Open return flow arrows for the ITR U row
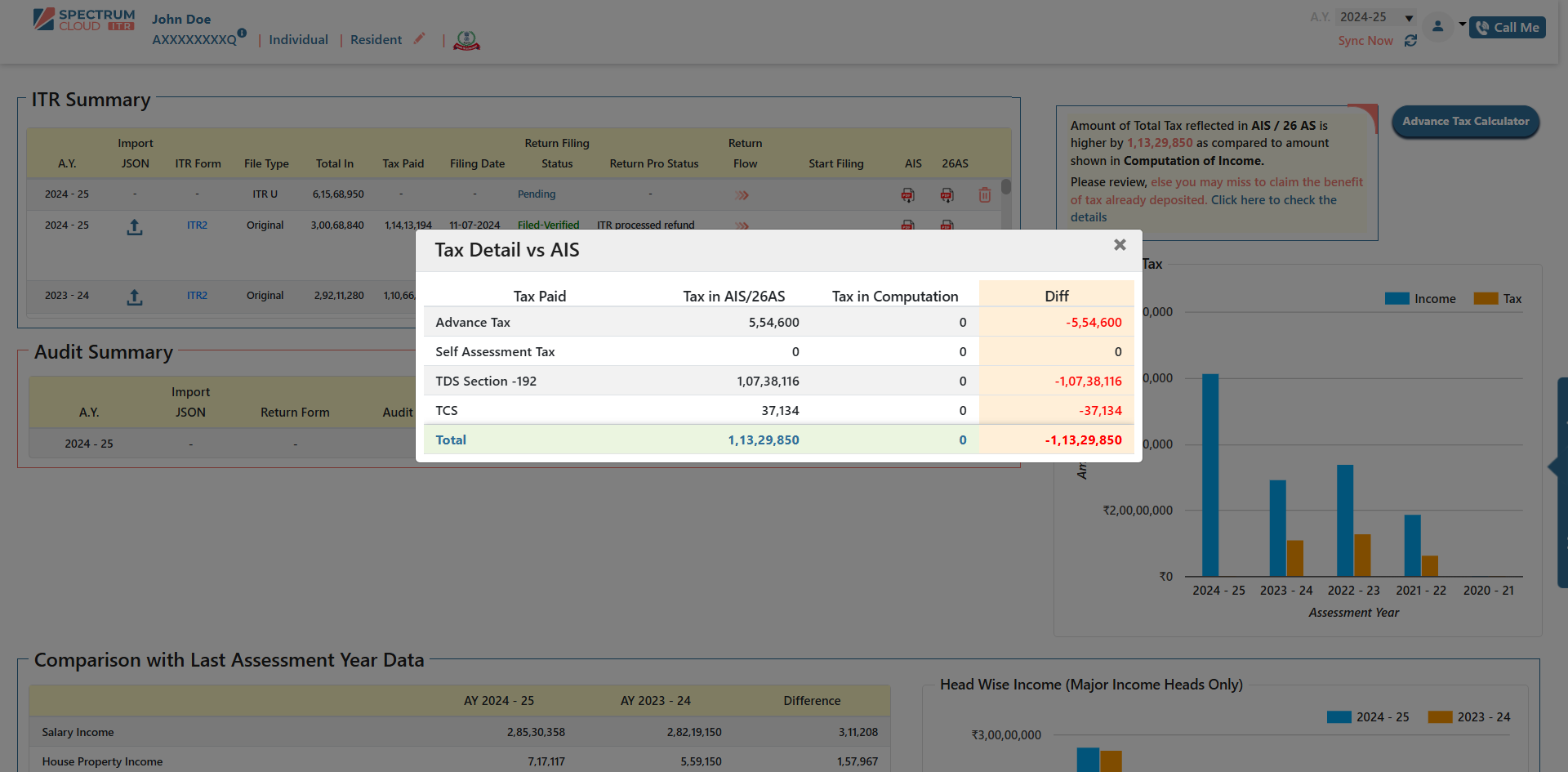The height and width of the screenshot is (772, 1568). pos(742,195)
